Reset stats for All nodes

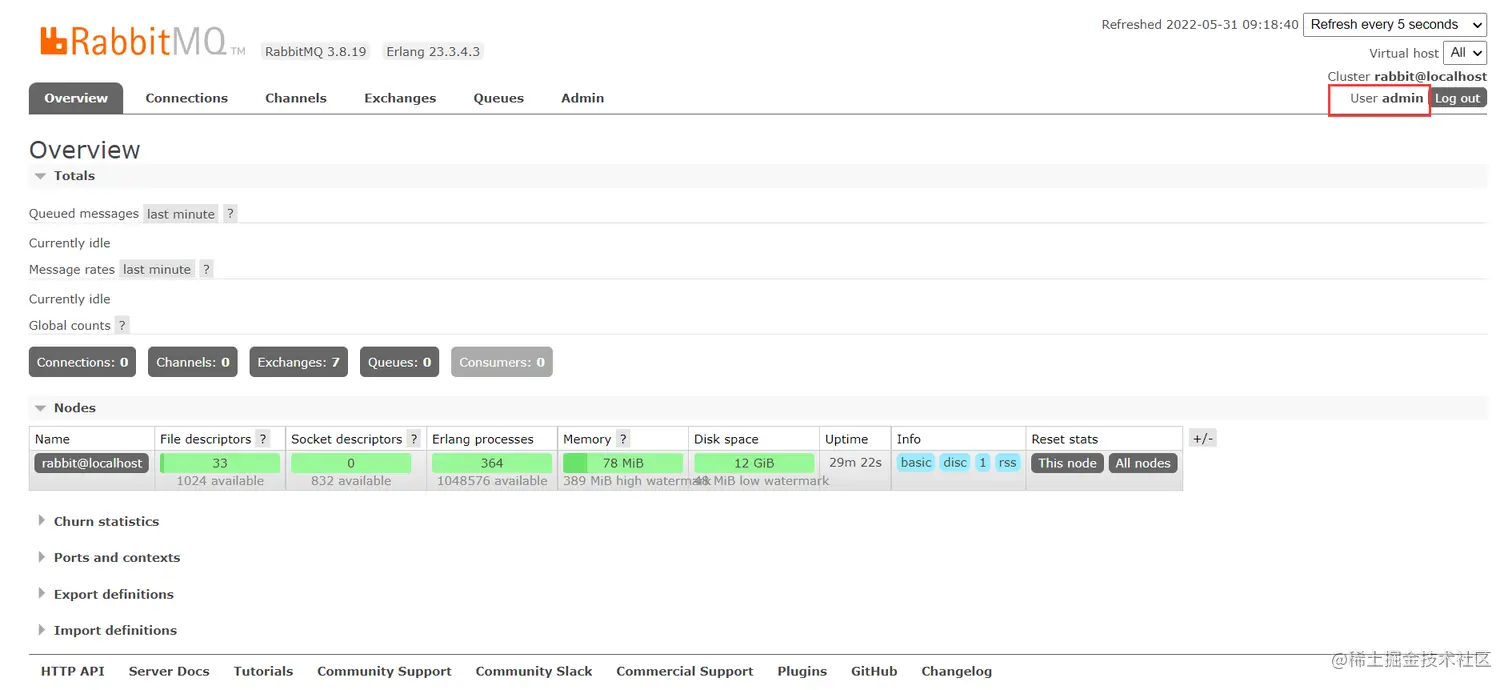(x=1143, y=463)
